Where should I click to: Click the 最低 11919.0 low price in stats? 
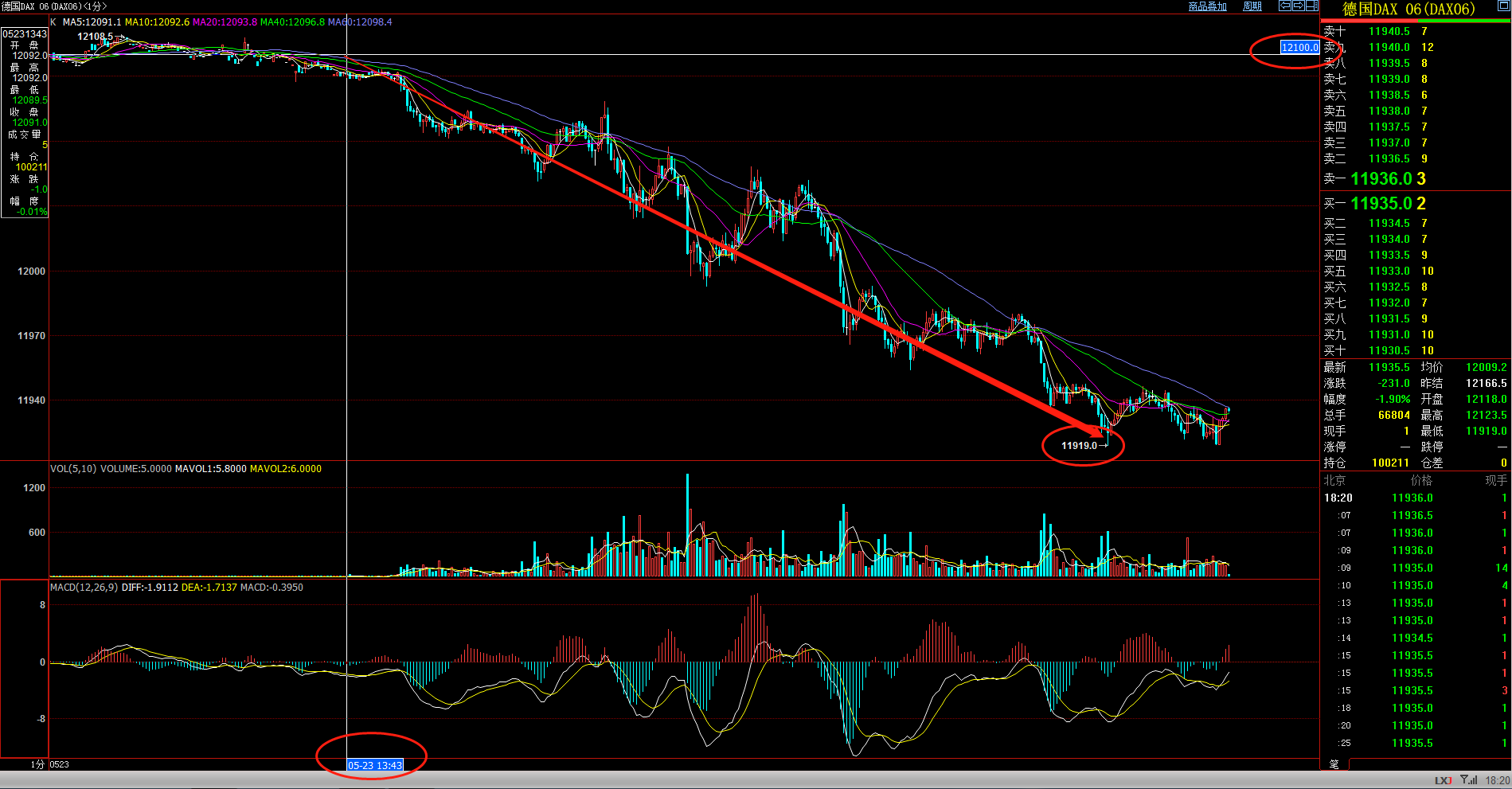coord(1487,431)
